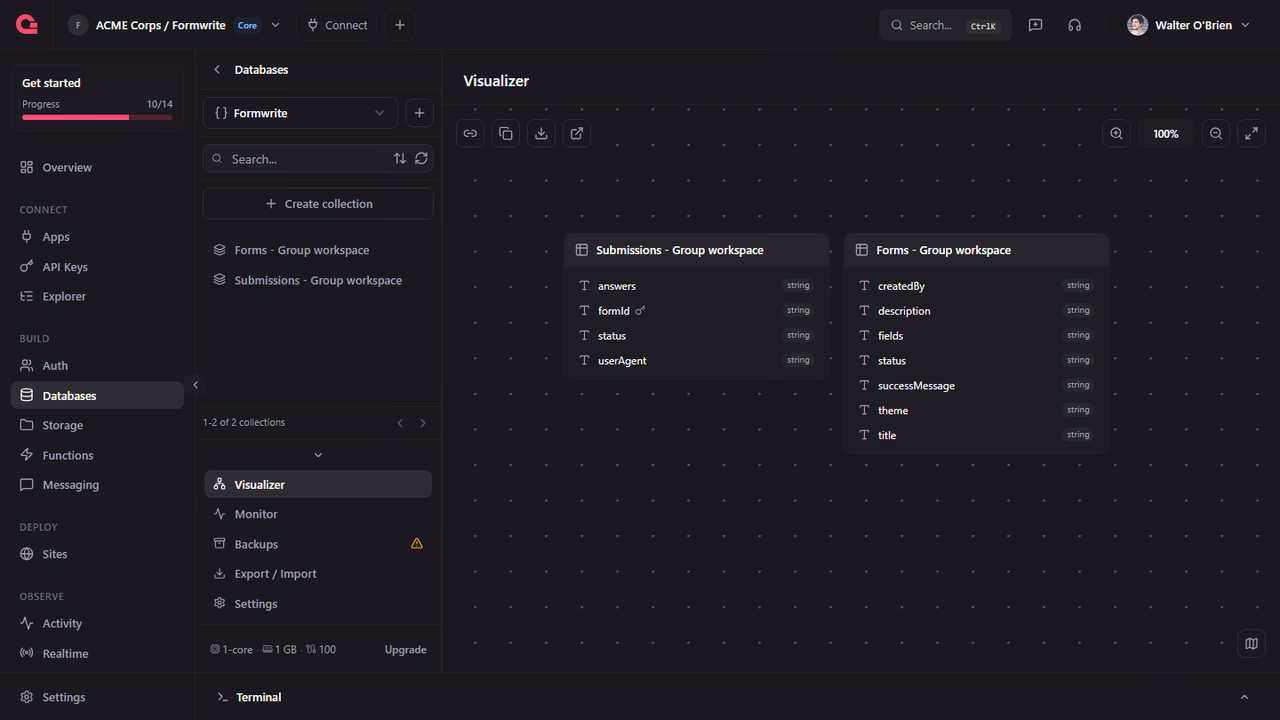This screenshot has height=720, width=1280.
Task: Download the schema diagram
Action: click(541, 133)
